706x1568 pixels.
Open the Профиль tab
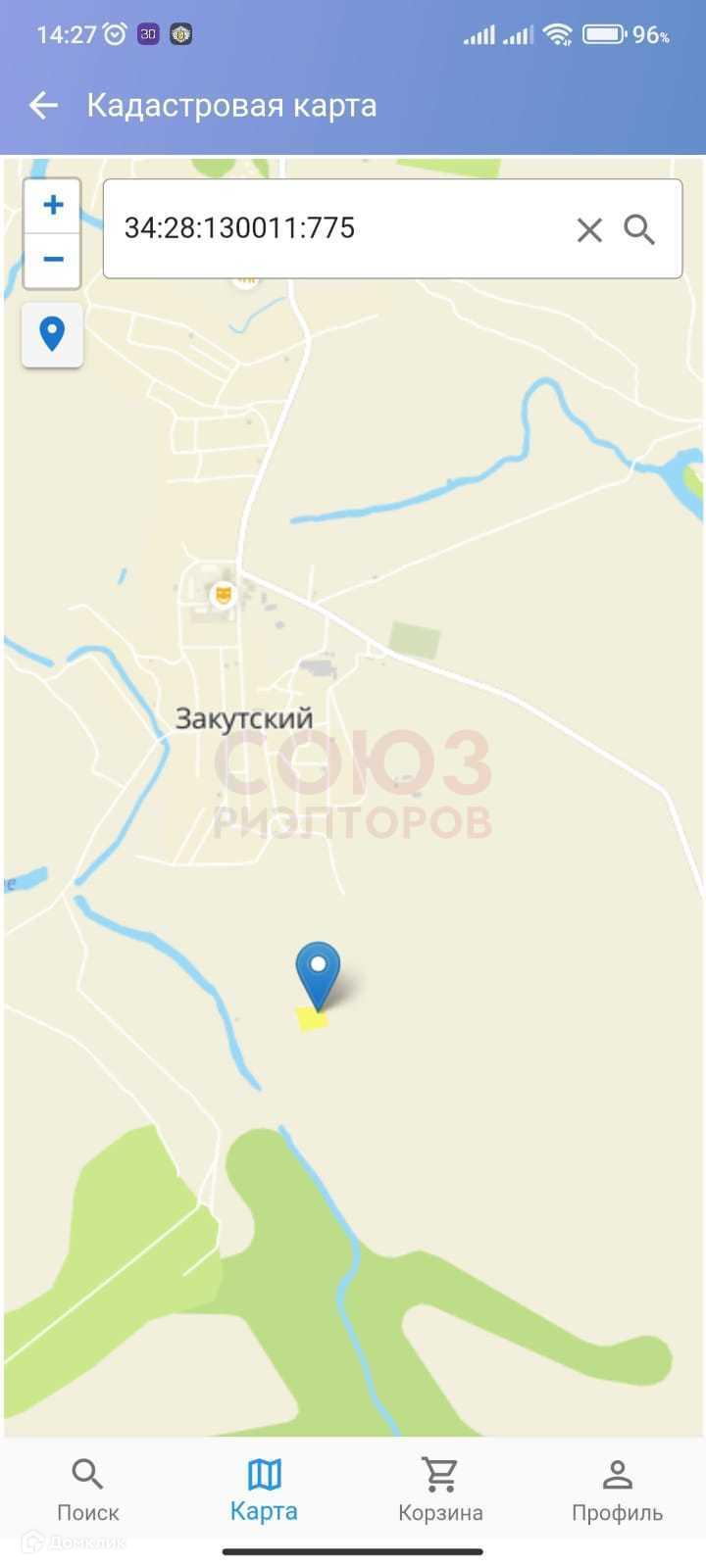coord(618,1490)
